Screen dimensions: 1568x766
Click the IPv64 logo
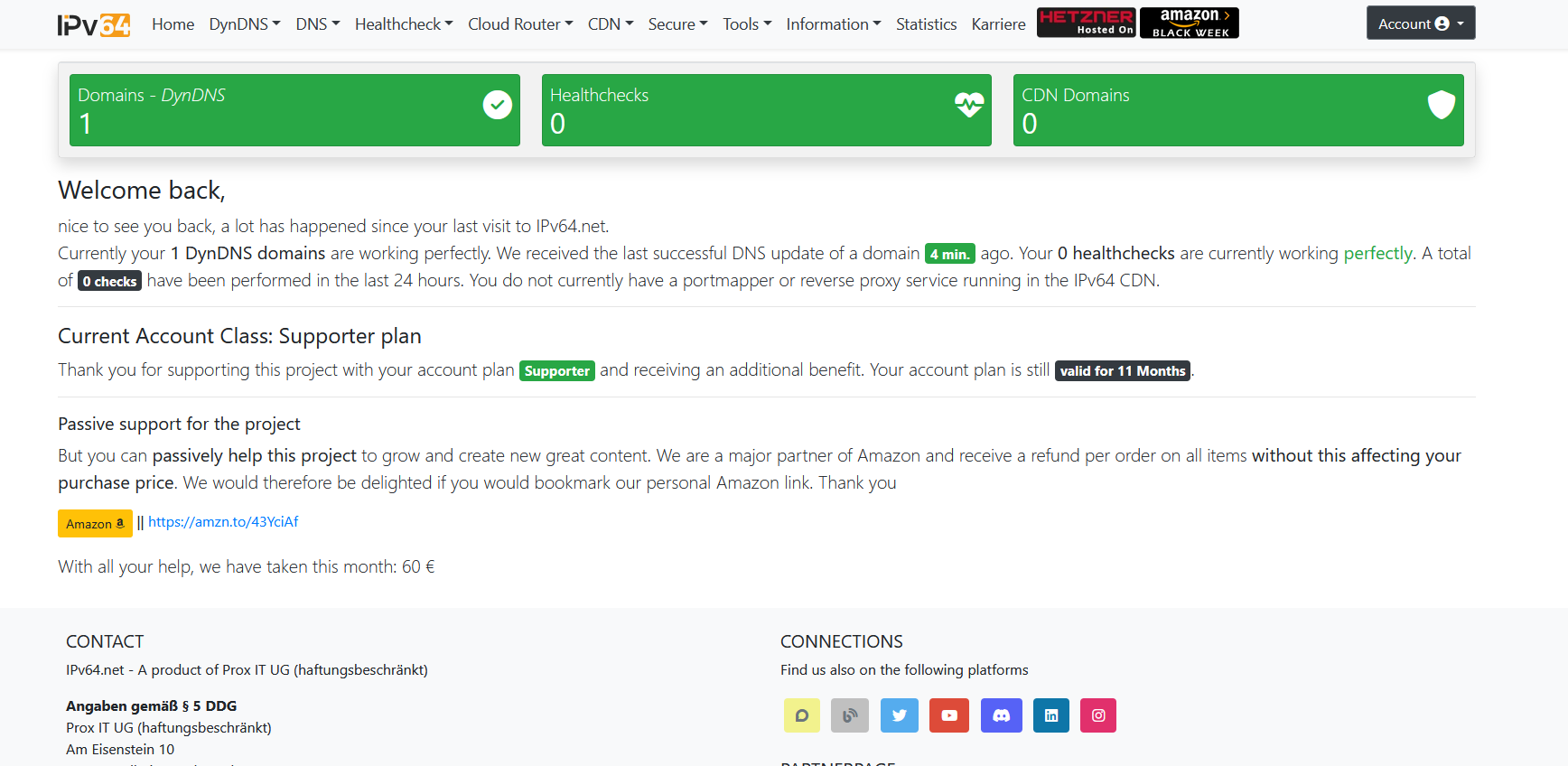click(94, 24)
